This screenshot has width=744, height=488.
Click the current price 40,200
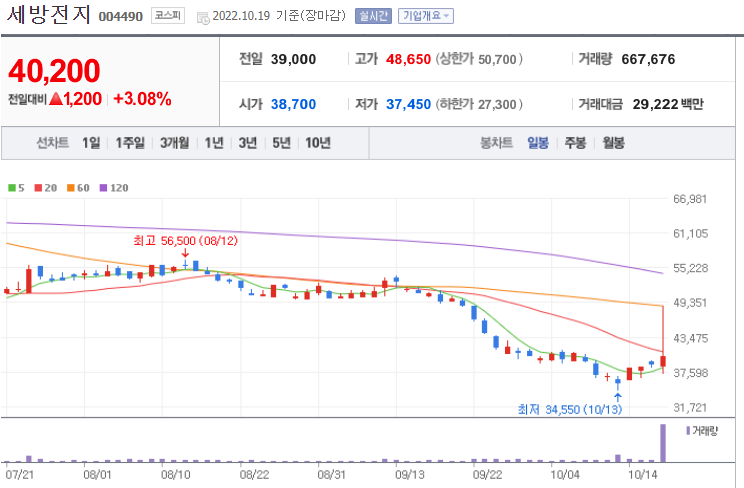point(54,71)
